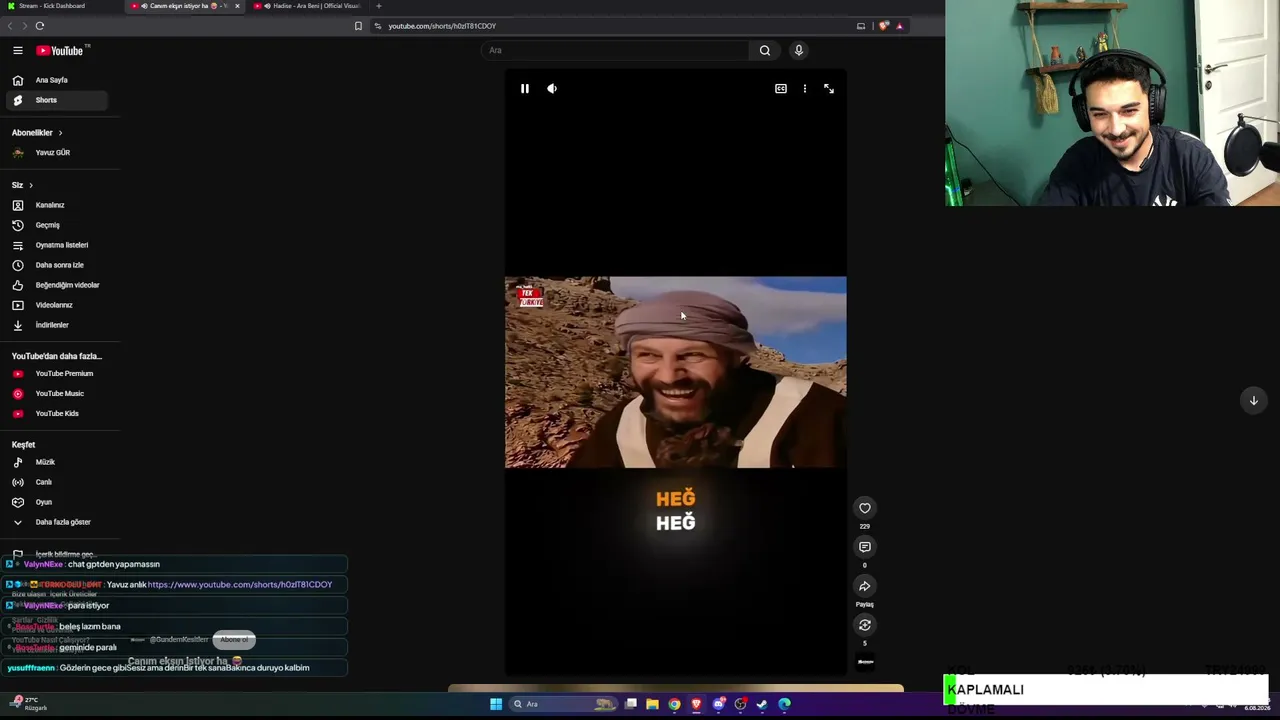Click the search magnifier button
Viewport: 1280px width, 720px height.
click(x=765, y=50)
